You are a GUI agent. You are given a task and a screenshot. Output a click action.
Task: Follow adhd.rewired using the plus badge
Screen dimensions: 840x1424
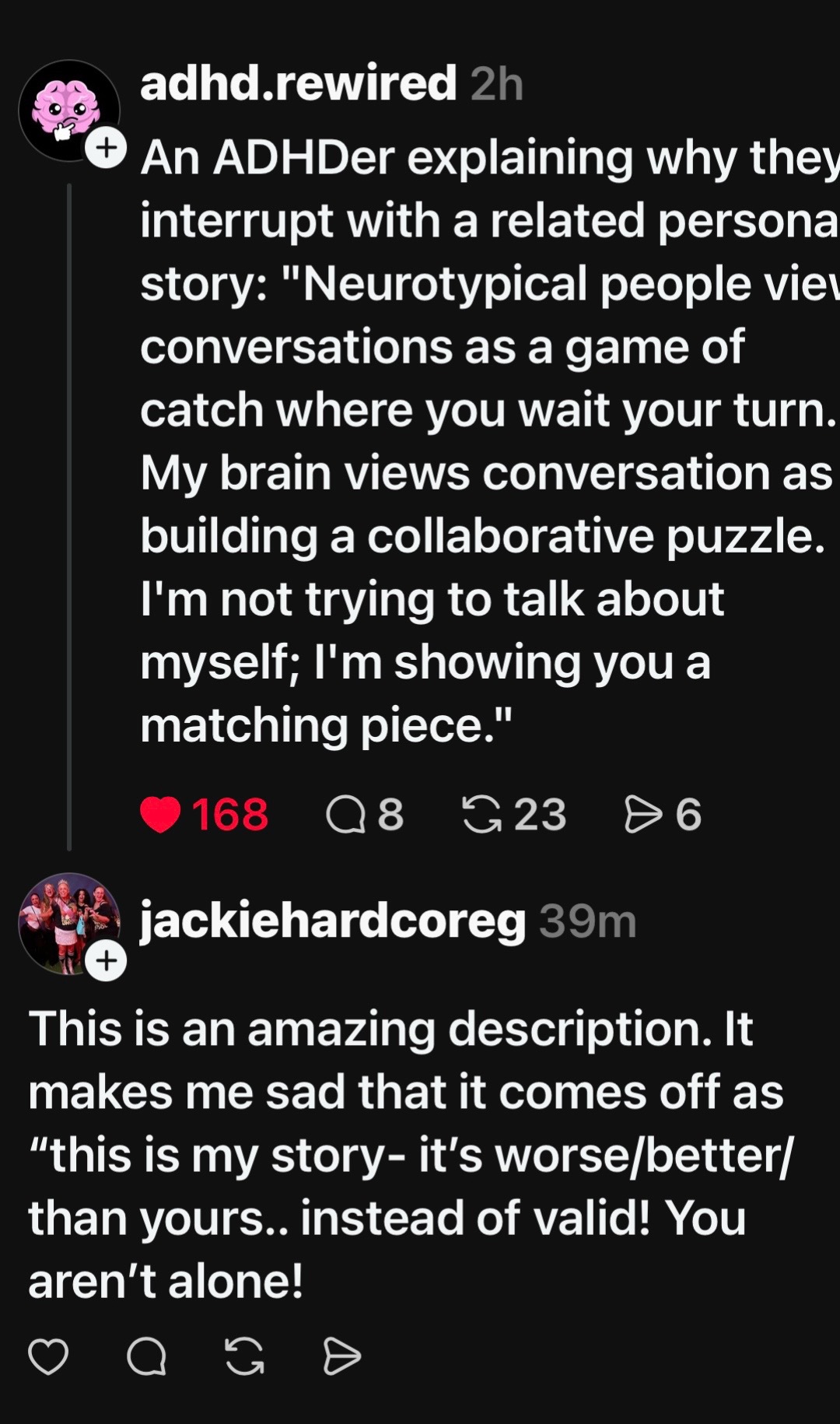point(106,146)
